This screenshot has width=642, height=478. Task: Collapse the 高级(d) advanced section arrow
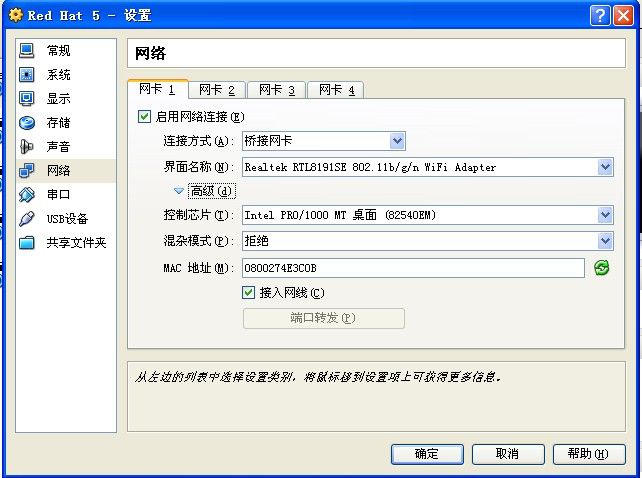(179, 191)
